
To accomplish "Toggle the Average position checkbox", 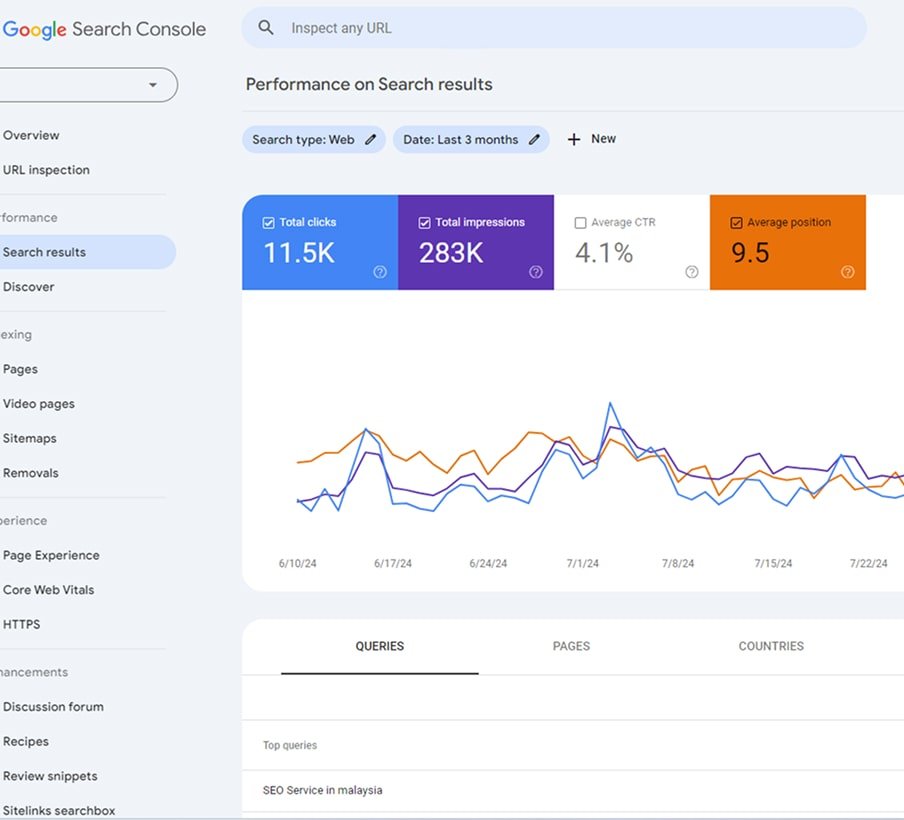I will coord(736,223).
